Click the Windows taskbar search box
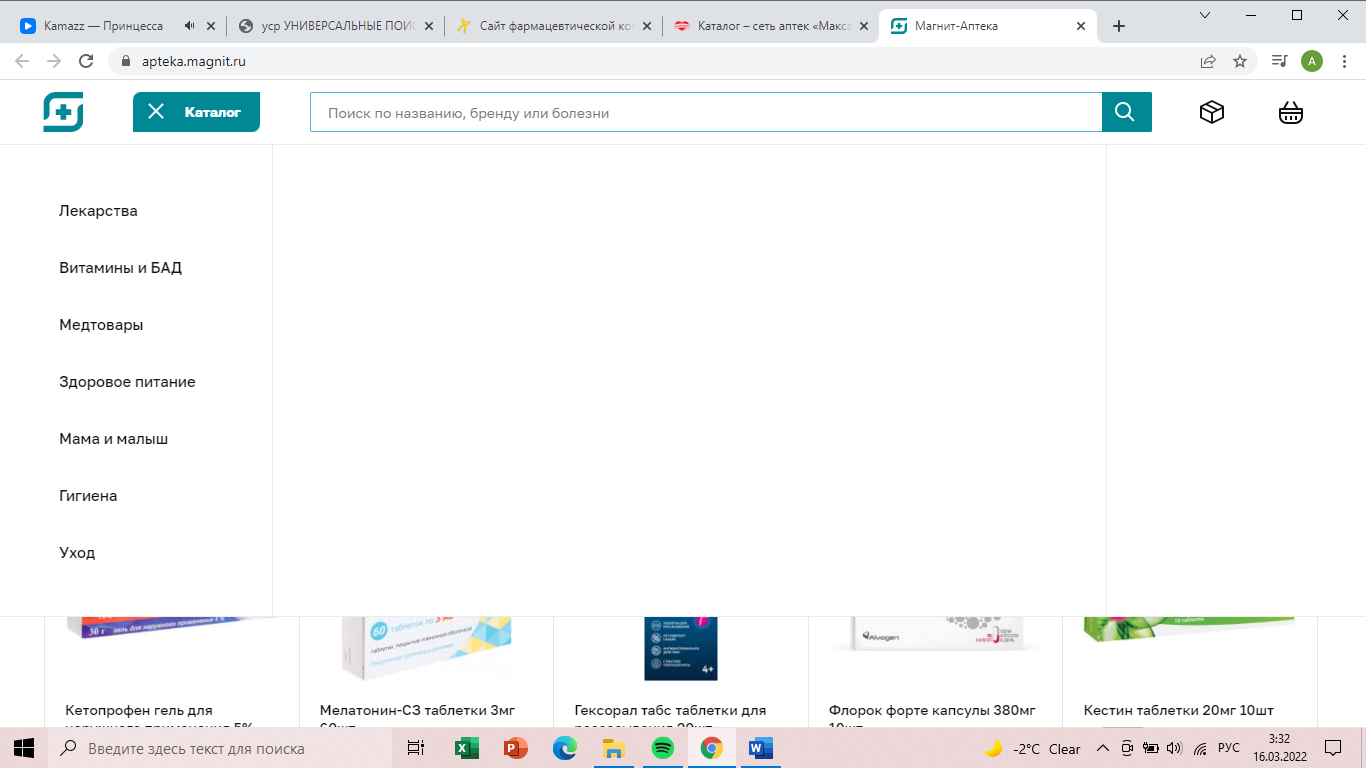Screen dimensions: 1366x768 point(221,748)
